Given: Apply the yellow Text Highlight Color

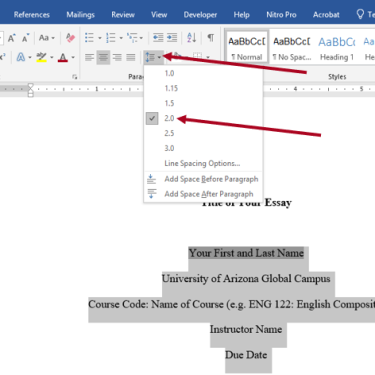Looking at the screenshot, I should (x=41, y=57).
